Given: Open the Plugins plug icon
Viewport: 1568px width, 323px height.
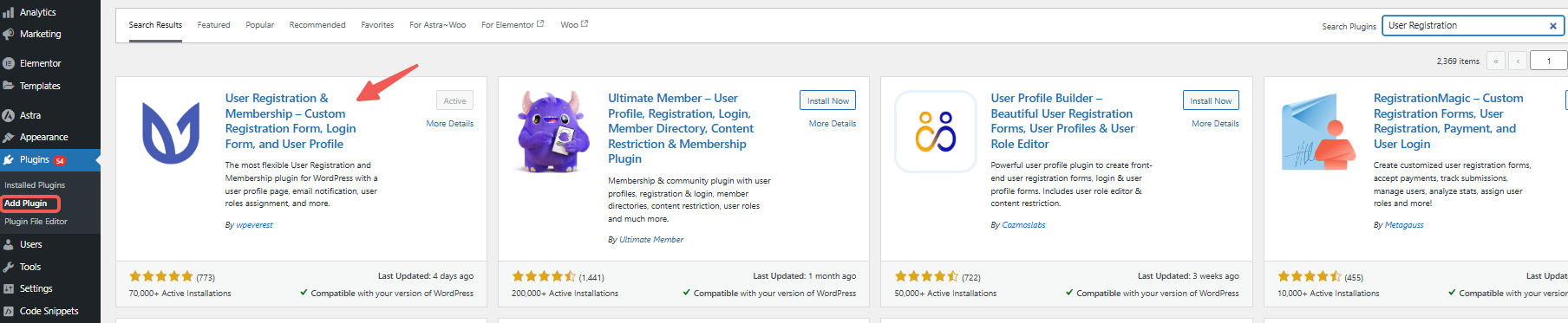Looking at the screenshot, I should point(9,159).
